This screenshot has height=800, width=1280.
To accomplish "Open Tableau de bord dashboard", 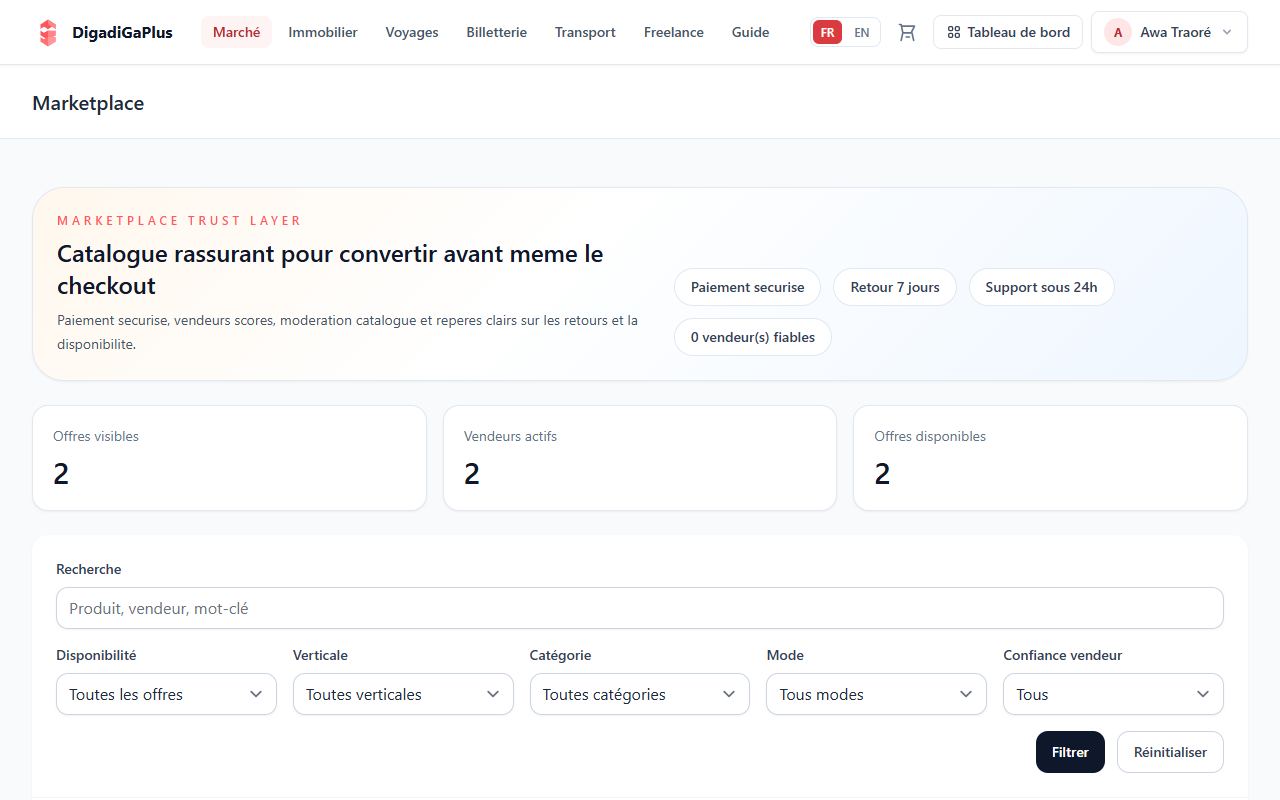I will pos(1008,32).
